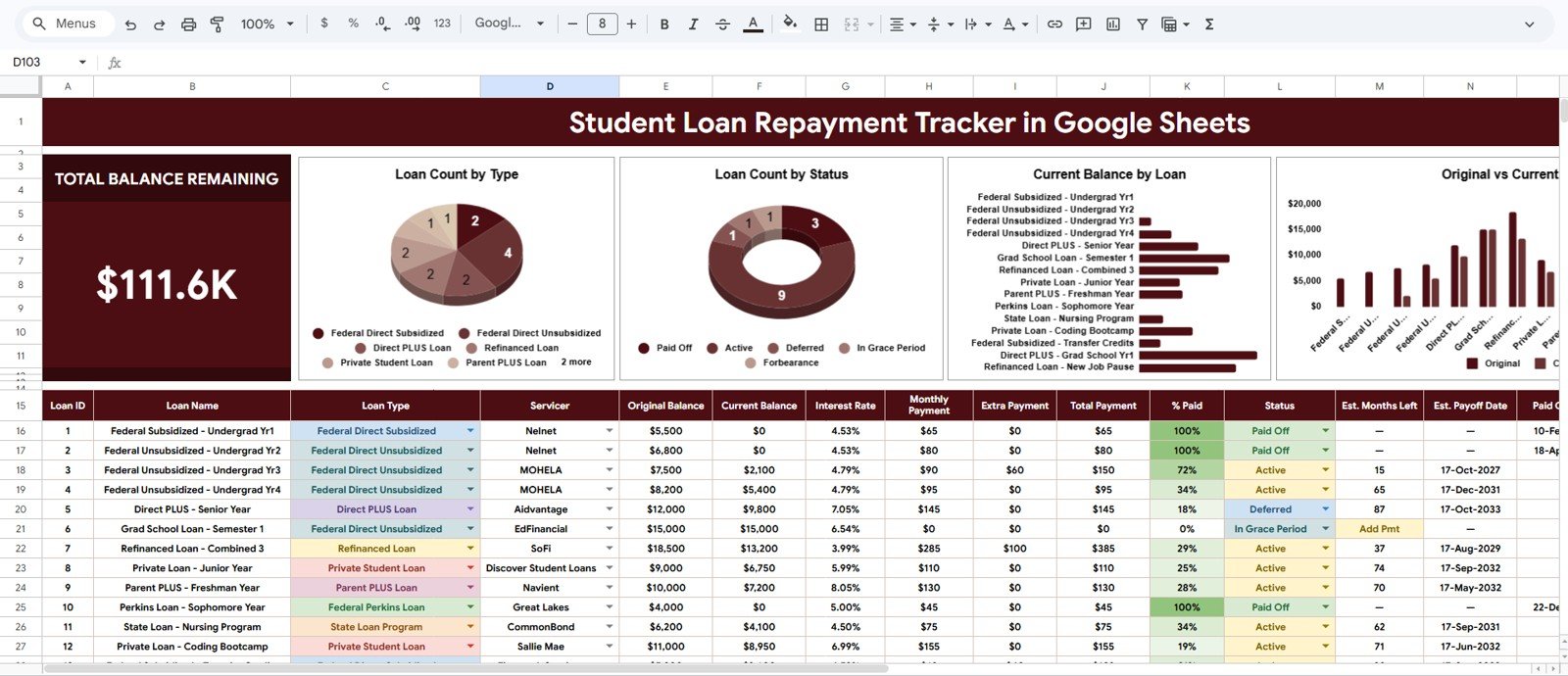The image size is (1568, 676).
Task: Click the 'Perkins Loan - Sophomore Year' cell
Action: [192, 607]
